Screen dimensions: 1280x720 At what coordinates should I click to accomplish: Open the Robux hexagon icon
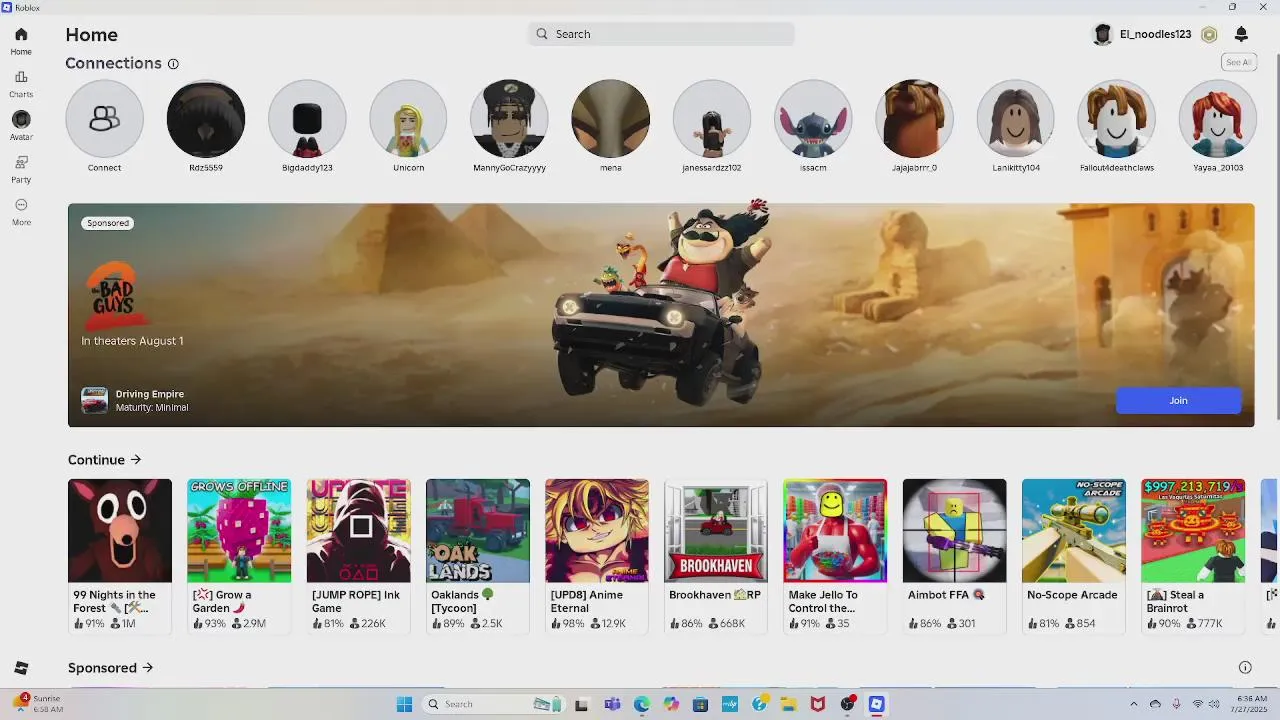click(1209, 34)
